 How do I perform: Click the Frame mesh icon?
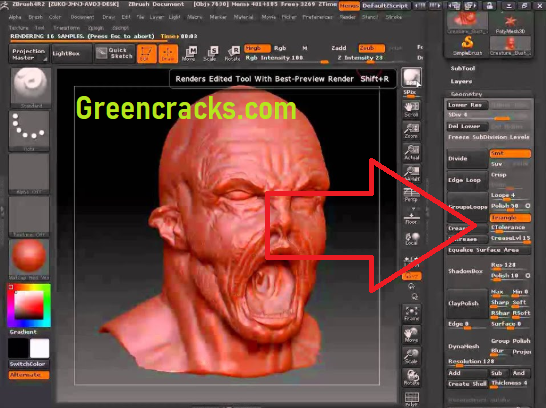click(x=411, y=313)
